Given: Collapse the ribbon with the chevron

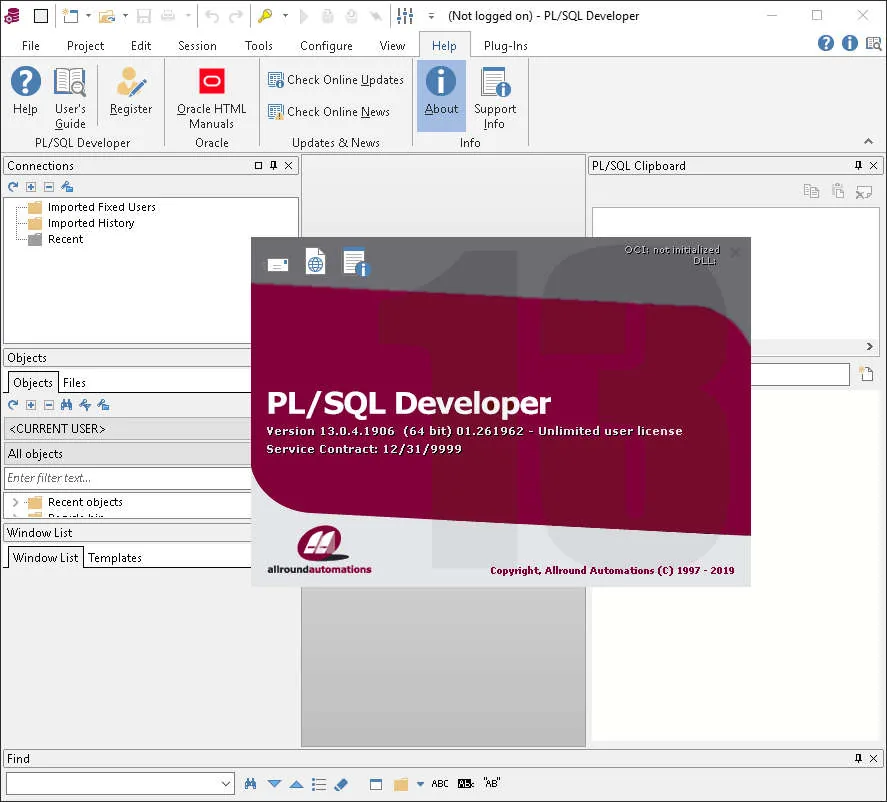Looking at the screenshot, I should tap(868, 141).
